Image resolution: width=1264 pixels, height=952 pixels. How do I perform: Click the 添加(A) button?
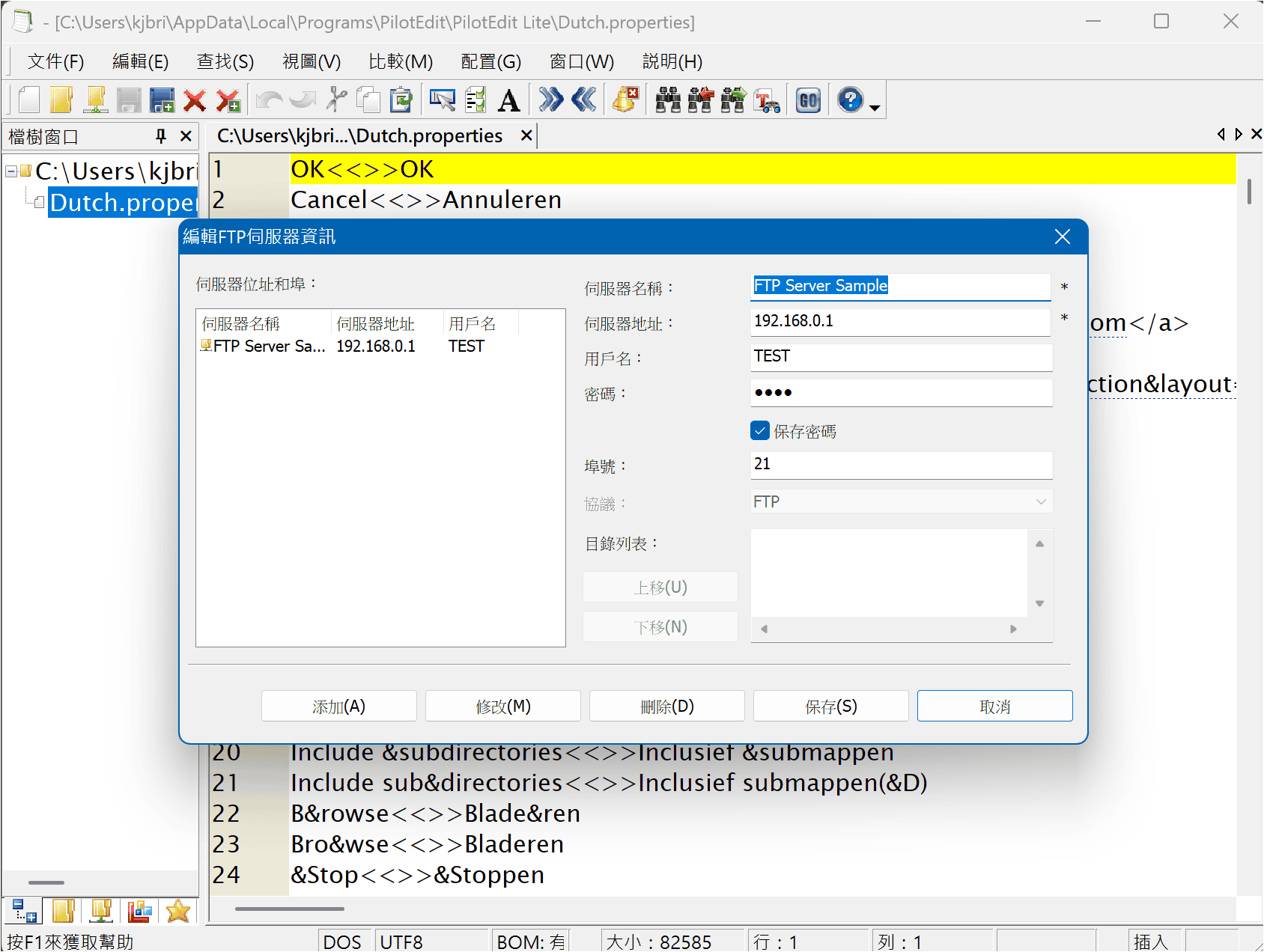pyautogui.click(x=338, y=706)
